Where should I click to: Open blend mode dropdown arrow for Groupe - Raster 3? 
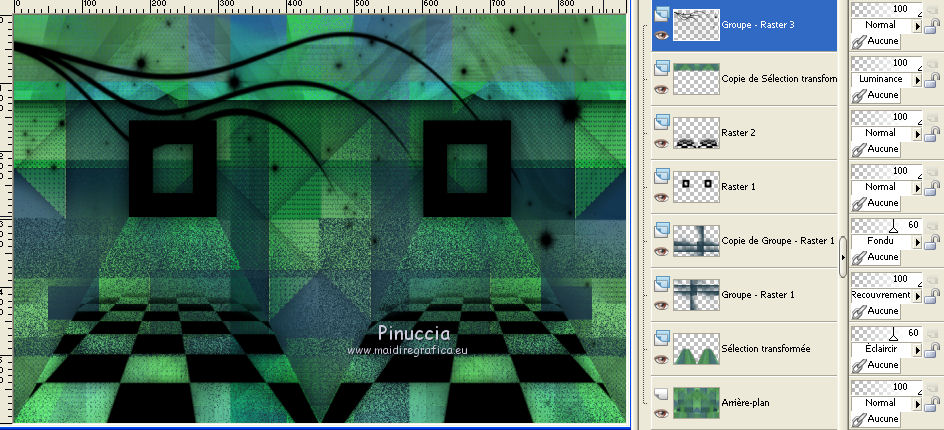(918, 26)
